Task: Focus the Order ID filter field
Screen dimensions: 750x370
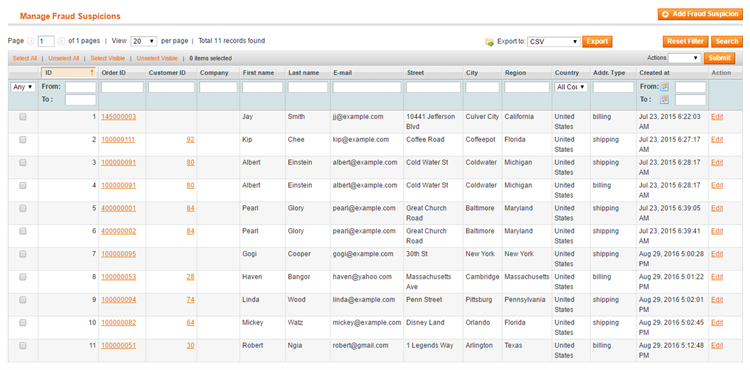Action: click(122, 87)
